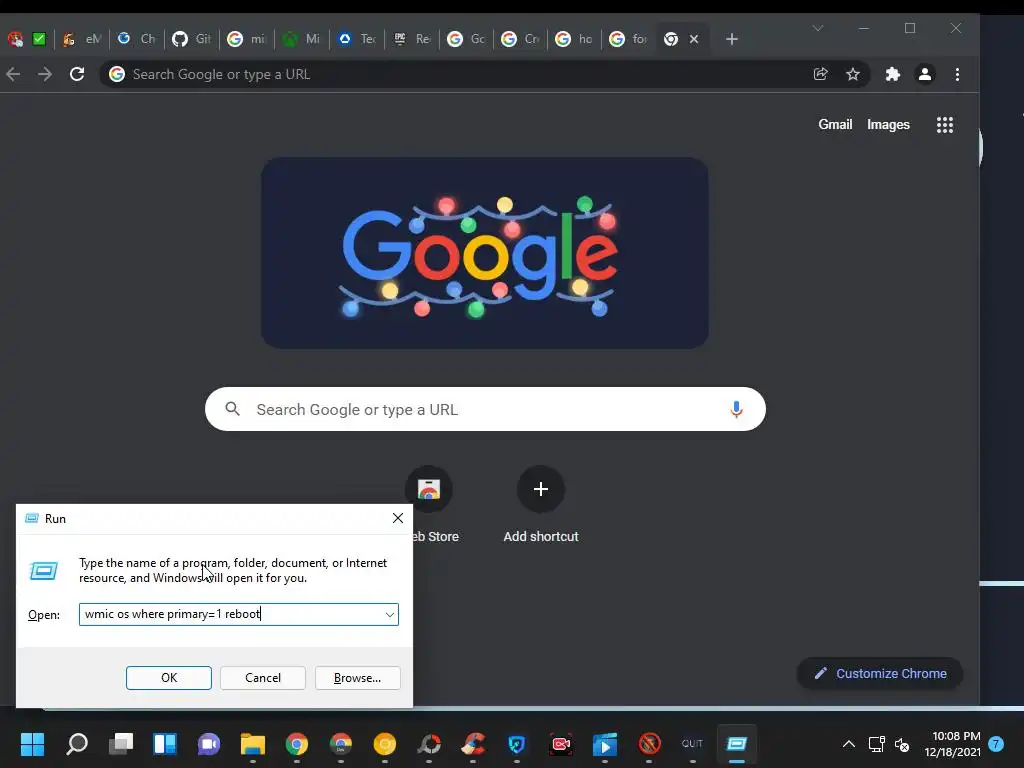Open Chrome tab search chevron

[818, 28]
